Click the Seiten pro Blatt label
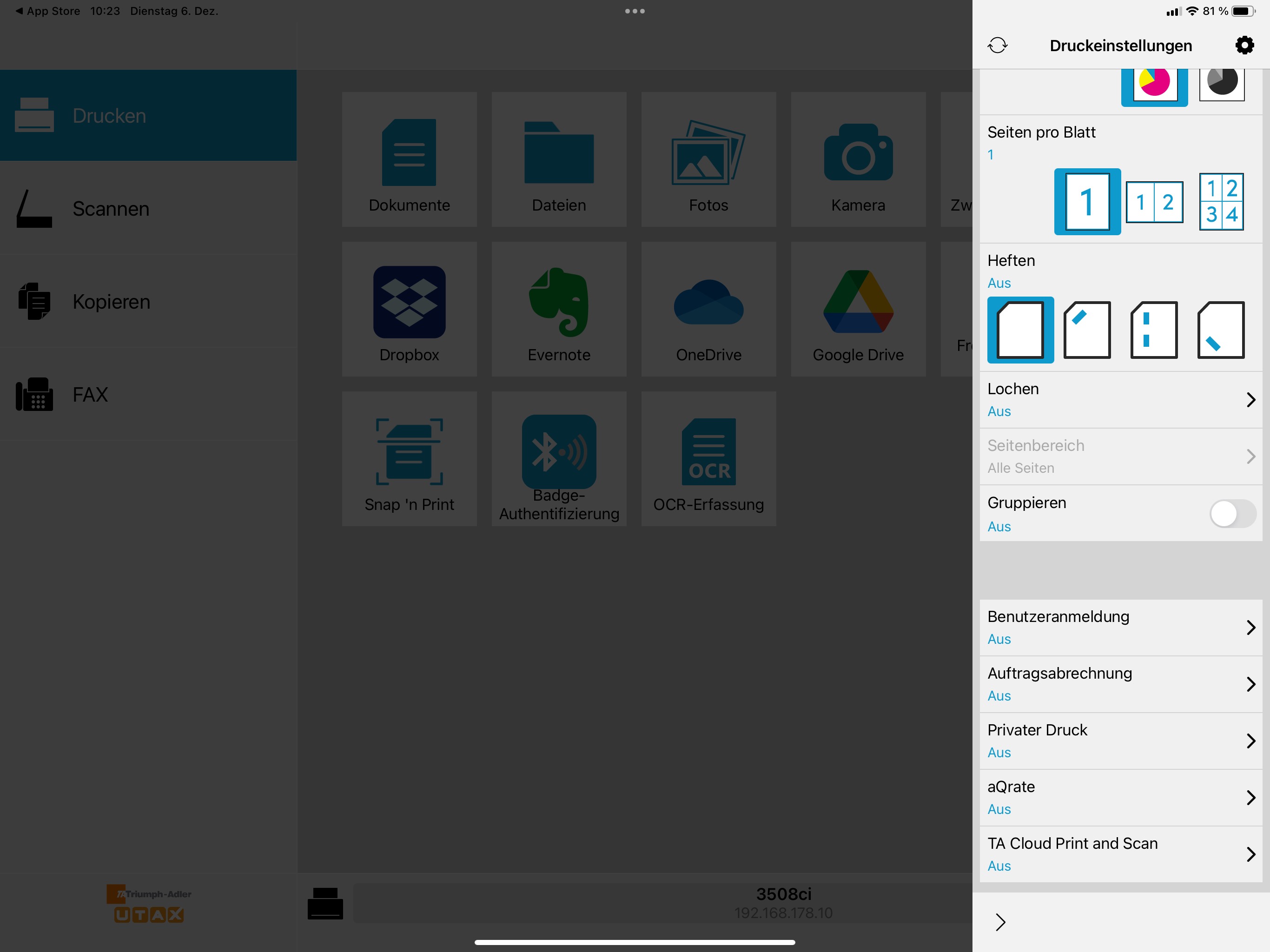This screenshot has width=1270, height=952. [1041, 132]
